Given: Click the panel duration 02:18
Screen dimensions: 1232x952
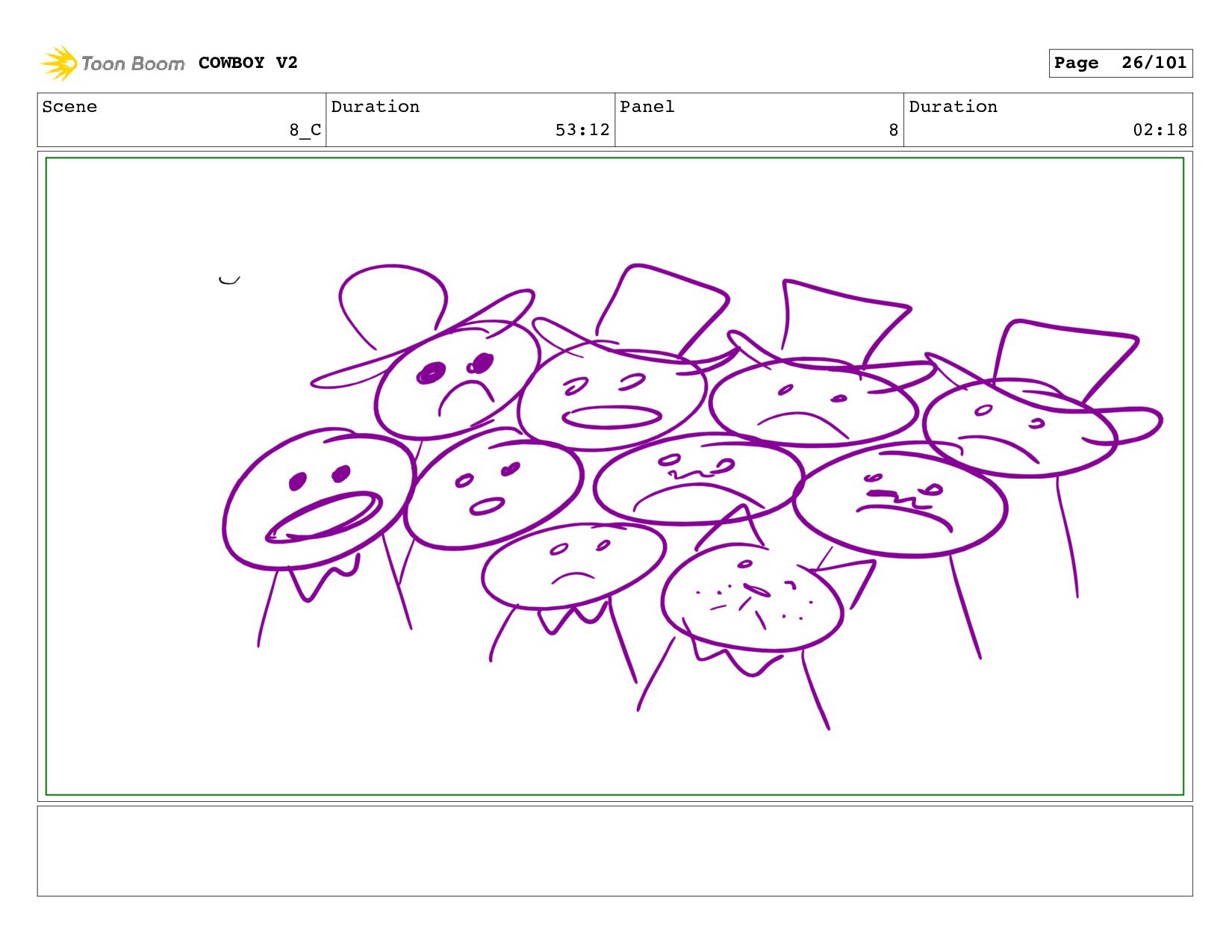Looking at the screenshot, I should coord(1160,130).
